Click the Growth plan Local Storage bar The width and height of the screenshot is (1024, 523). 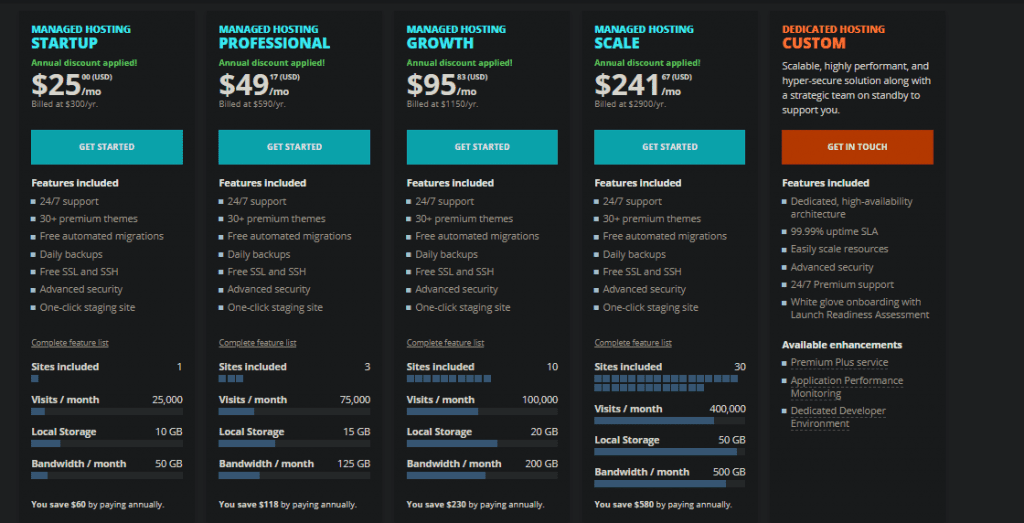coord(482,443)
